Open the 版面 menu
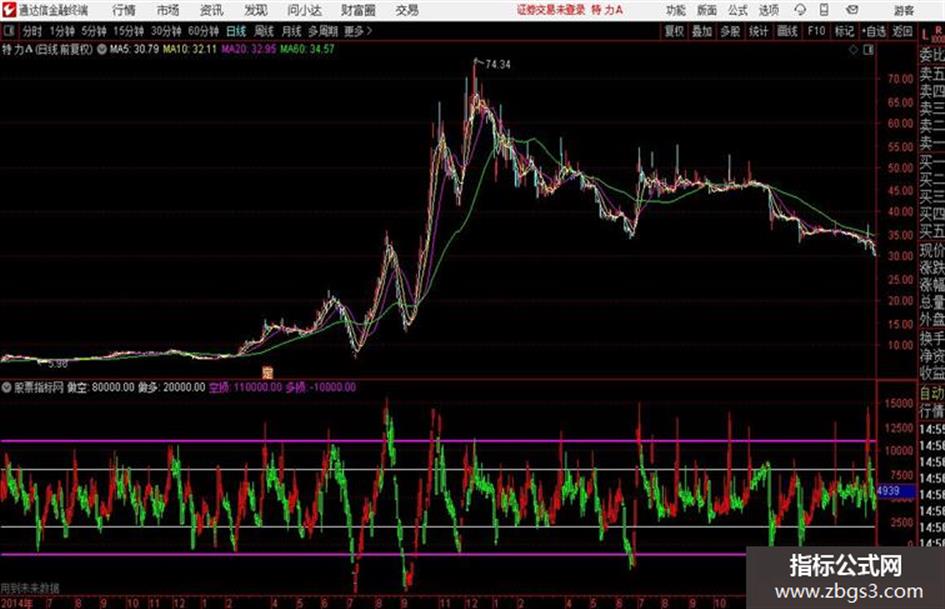 [706, 10]
